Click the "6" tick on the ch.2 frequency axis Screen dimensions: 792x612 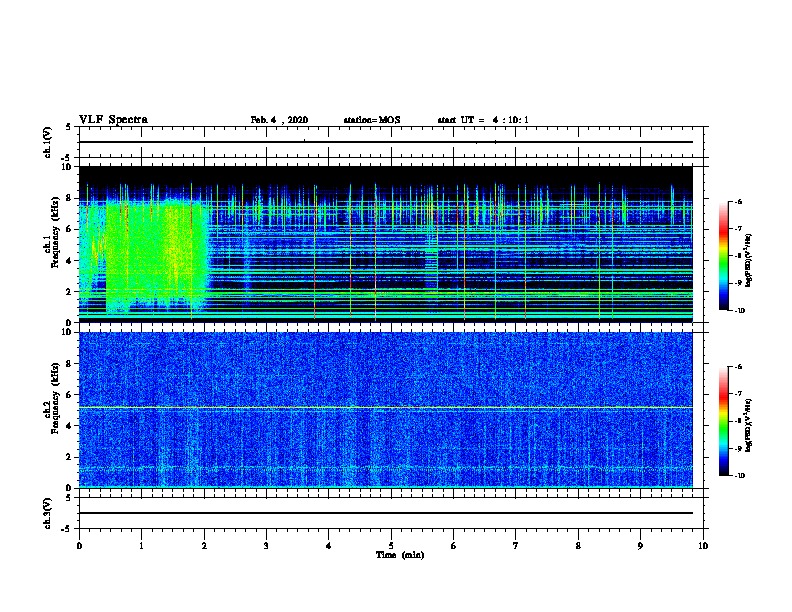(x=69, y=395)
